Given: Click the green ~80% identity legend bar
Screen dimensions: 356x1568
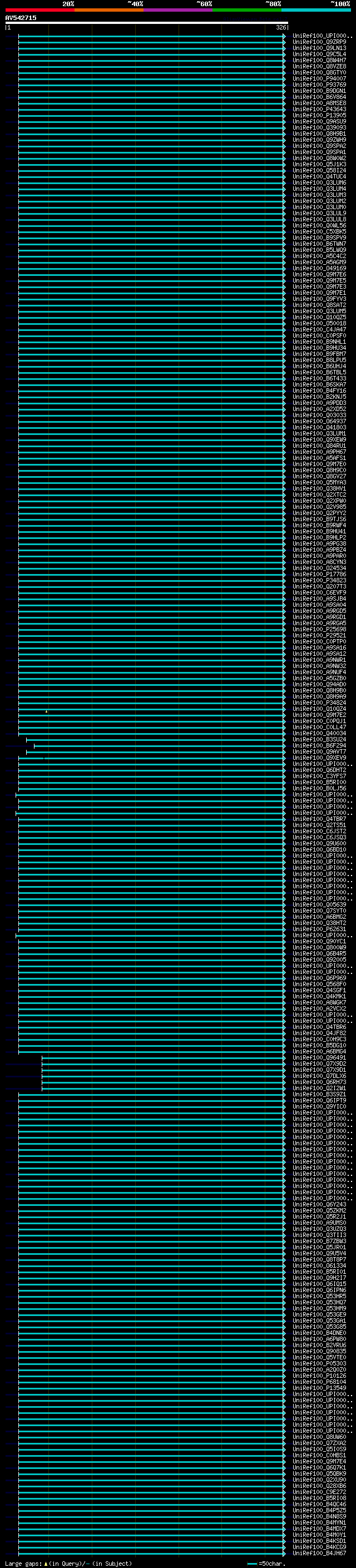Looking at the screenshot, I should [247, 10].
